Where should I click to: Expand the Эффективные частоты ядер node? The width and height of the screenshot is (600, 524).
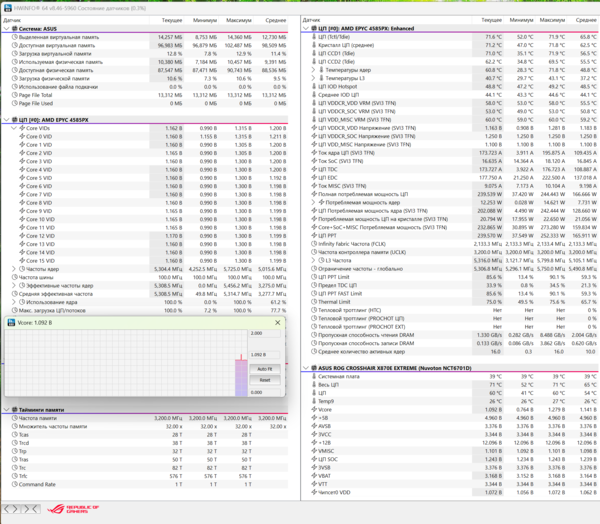click(14, 286)
